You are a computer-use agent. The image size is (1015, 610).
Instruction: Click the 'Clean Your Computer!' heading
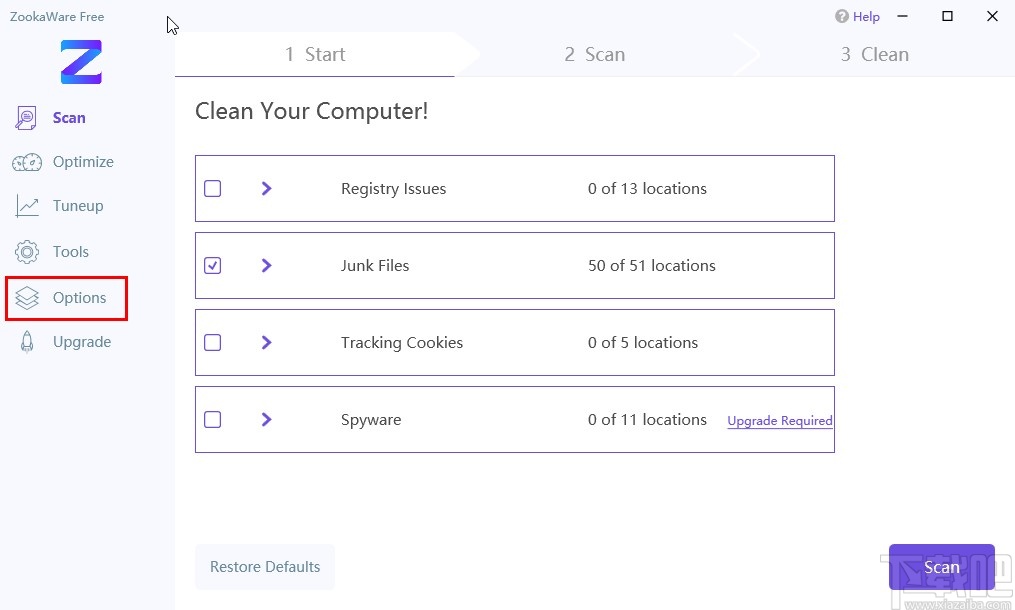click(311, 111)
